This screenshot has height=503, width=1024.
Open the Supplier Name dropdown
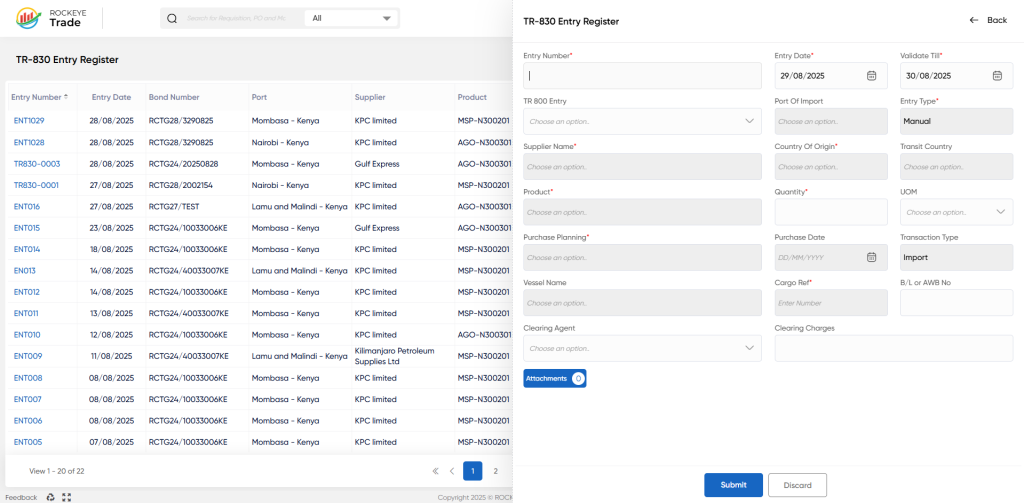coord(642,167)
